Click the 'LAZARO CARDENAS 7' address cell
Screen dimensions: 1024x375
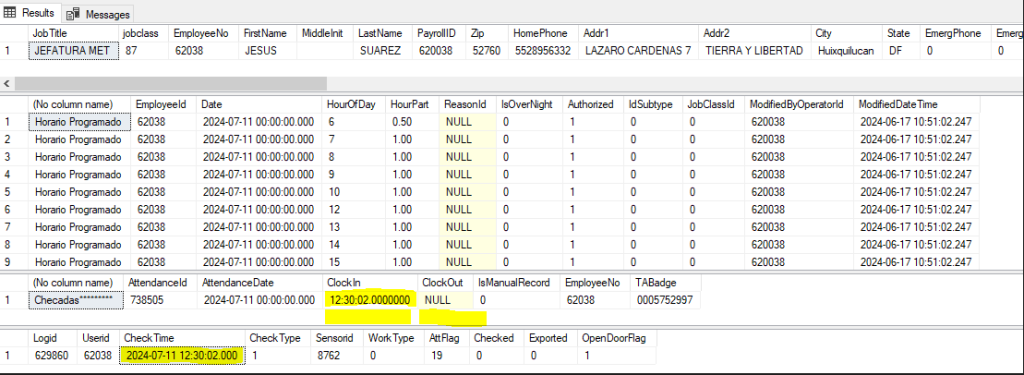(639, 51)
